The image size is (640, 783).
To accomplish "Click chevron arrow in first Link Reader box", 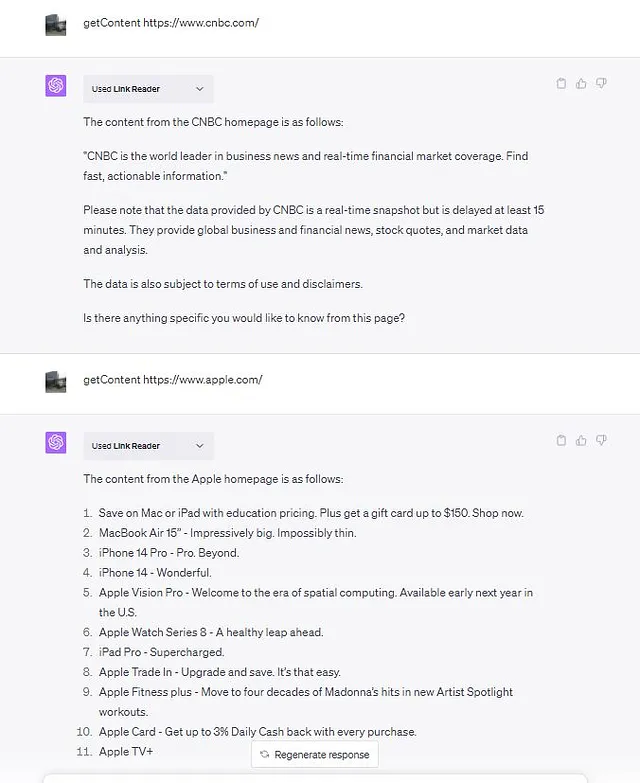I will [200, 89].
